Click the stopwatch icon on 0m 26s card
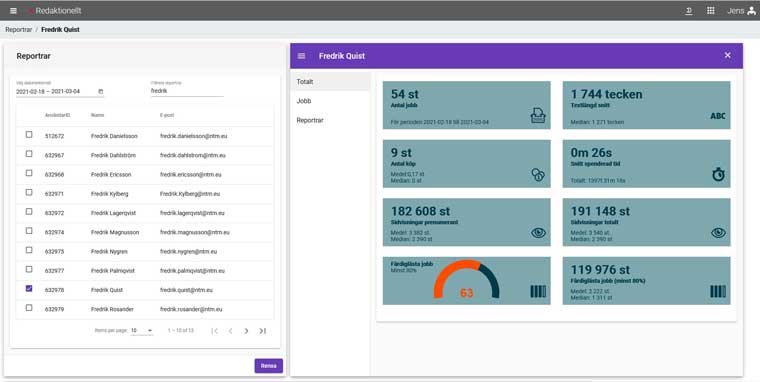This screenshot has width=760, height=382. click(718, 174)
